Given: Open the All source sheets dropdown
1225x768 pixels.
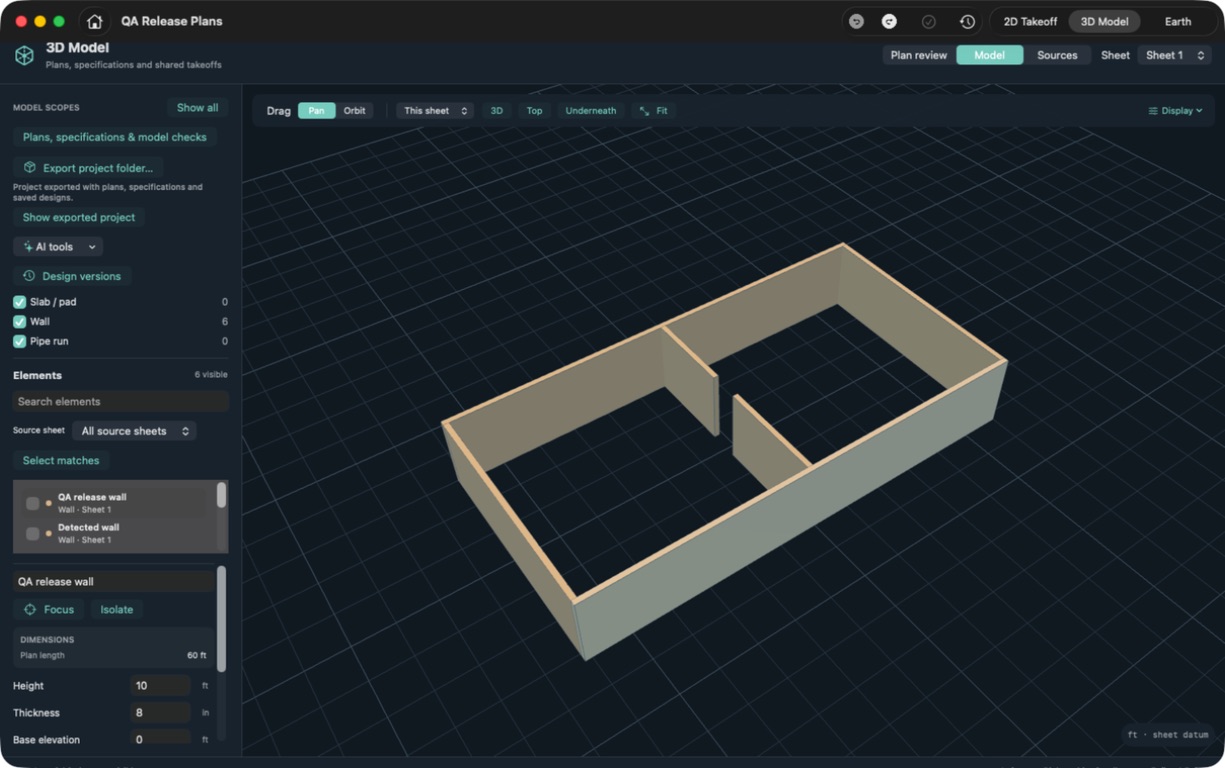Looking at the screenshot, I should pos(134,431).
